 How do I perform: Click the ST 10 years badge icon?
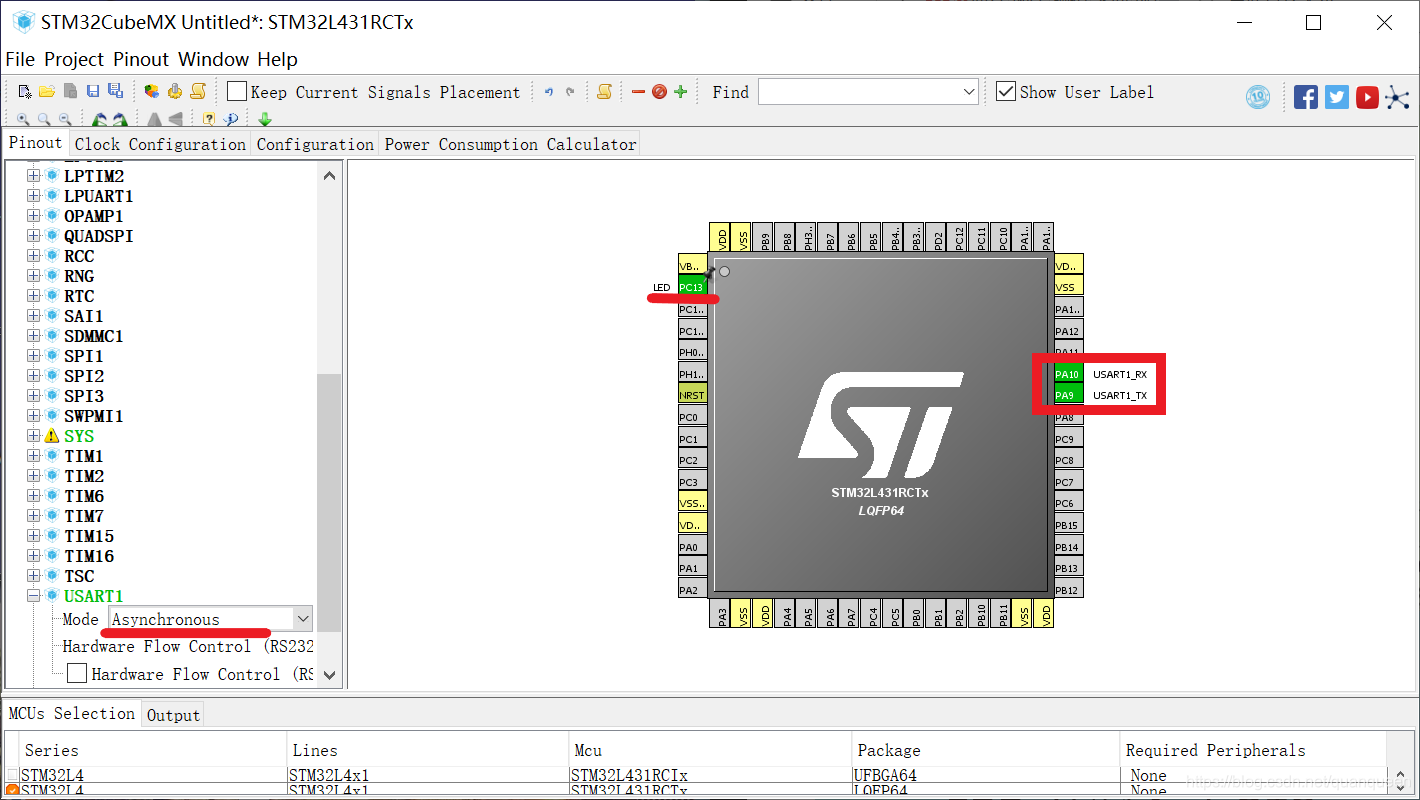(x=1258, y=97)
